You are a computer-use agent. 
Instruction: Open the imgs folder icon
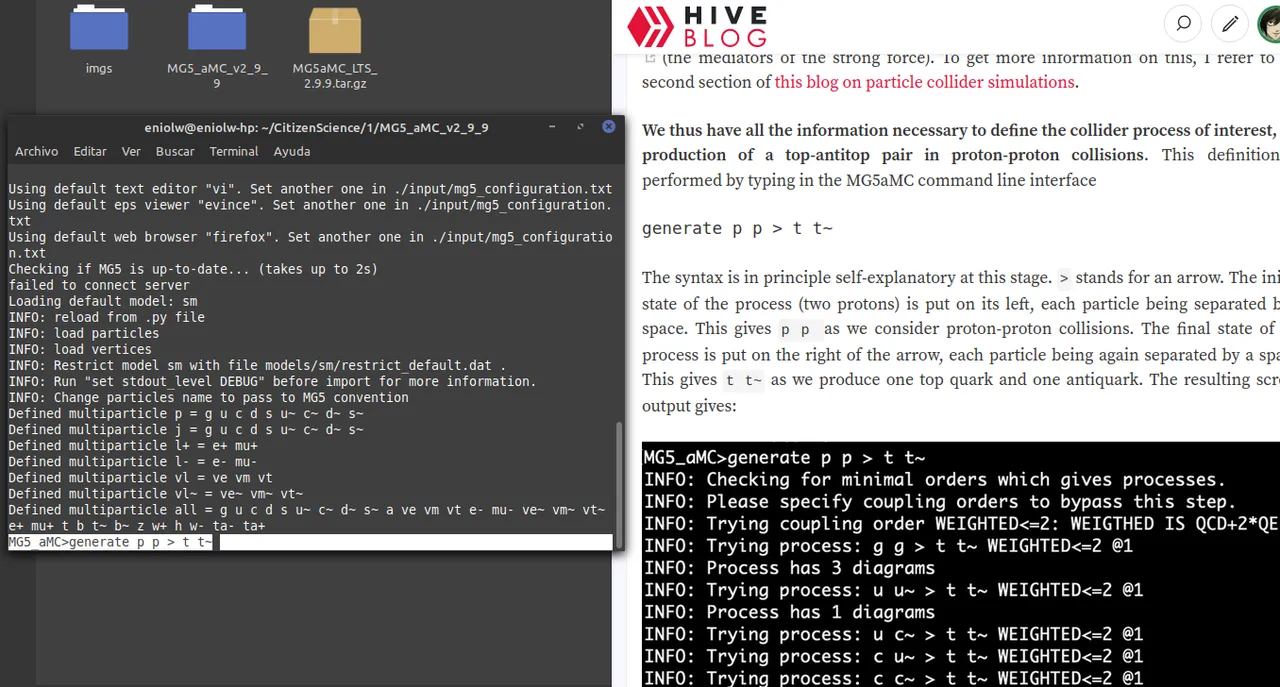pos(99,29)
